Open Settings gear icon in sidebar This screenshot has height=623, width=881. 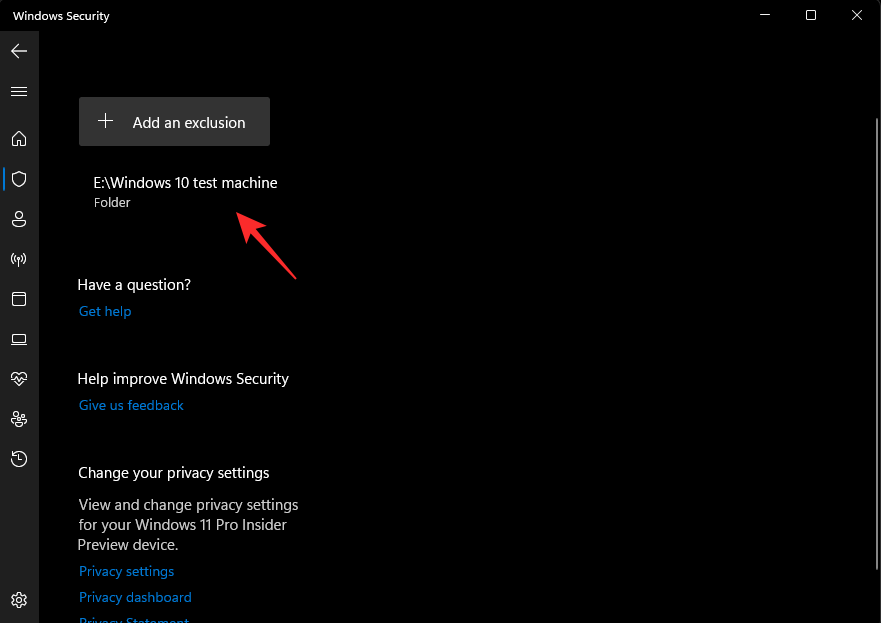coord(19,600)
